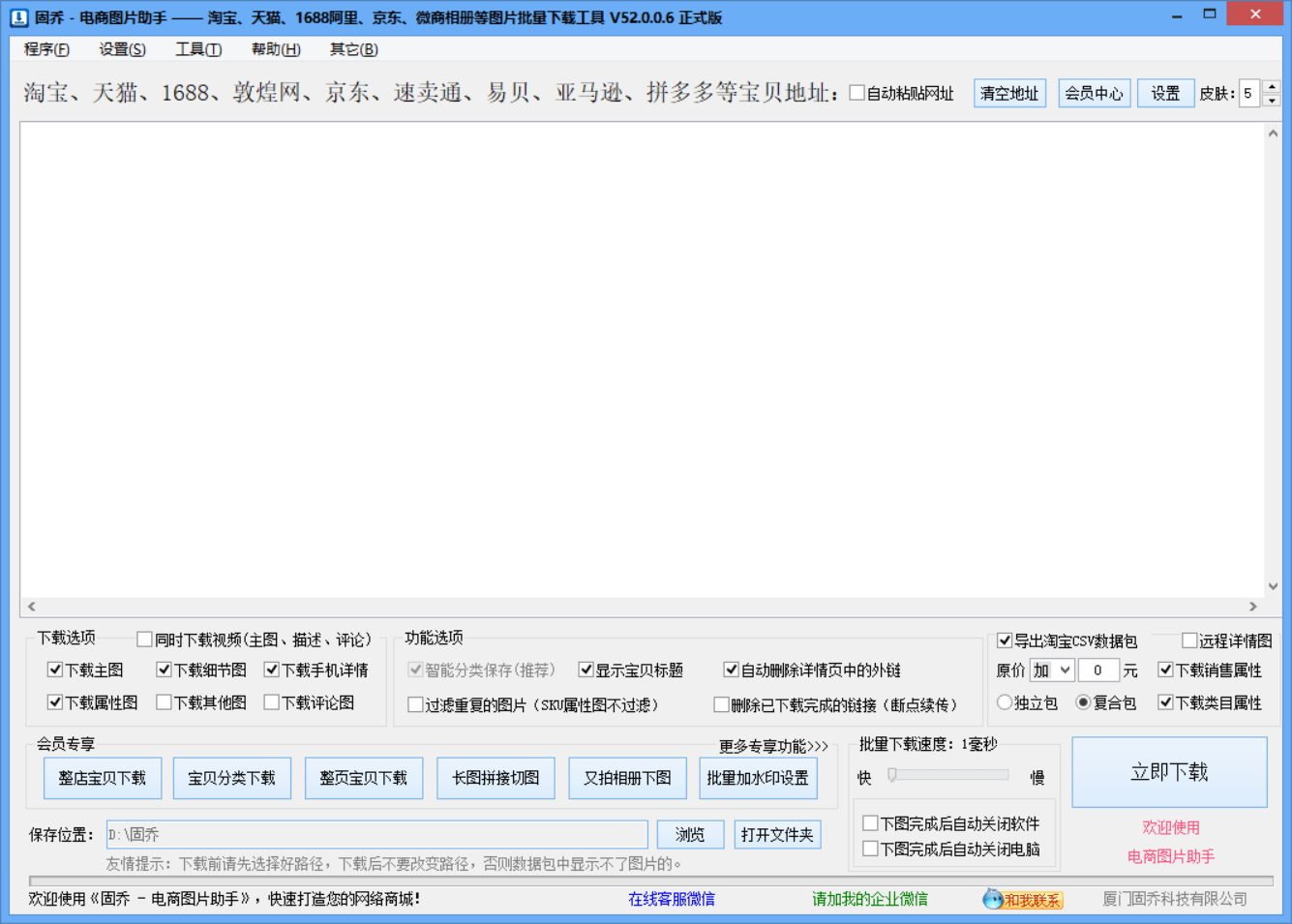1292x924 pixels.
Task: Enable 自动粘贴网址 next to address label
Action: coord(857,93)
